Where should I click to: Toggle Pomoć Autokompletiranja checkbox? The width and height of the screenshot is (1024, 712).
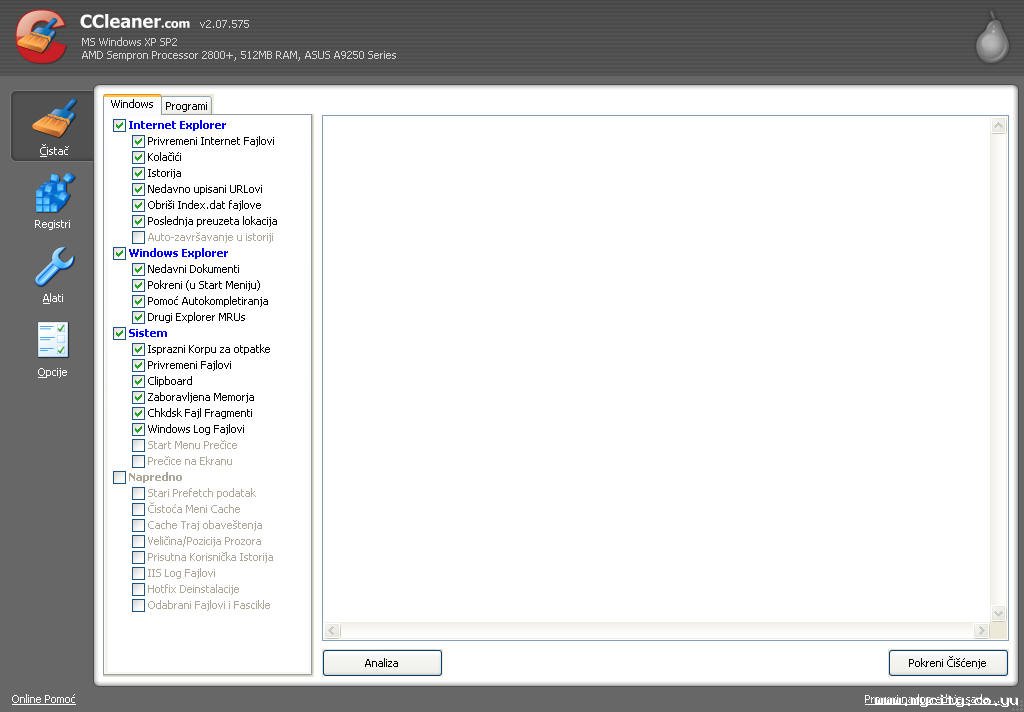tap(138, 301)
